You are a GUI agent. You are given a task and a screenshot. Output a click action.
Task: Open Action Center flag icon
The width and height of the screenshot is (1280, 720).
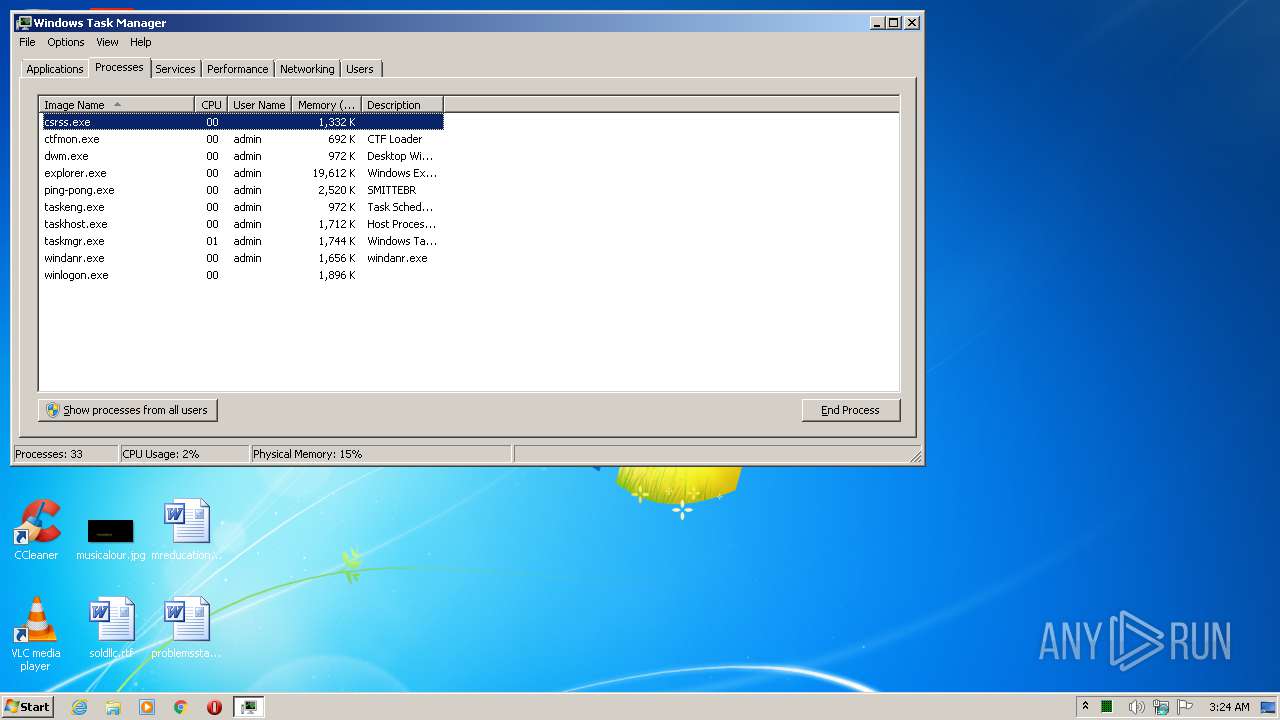click(1185, 707)
